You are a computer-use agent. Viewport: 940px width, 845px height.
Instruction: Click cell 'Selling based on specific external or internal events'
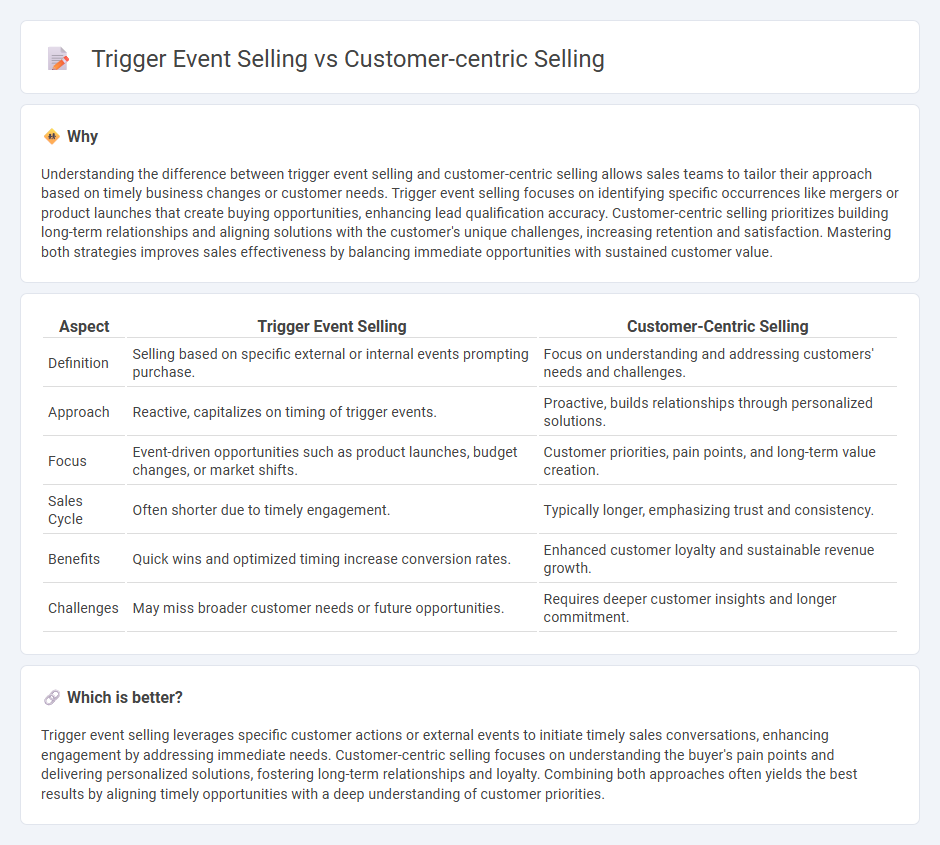pos(332,363)
